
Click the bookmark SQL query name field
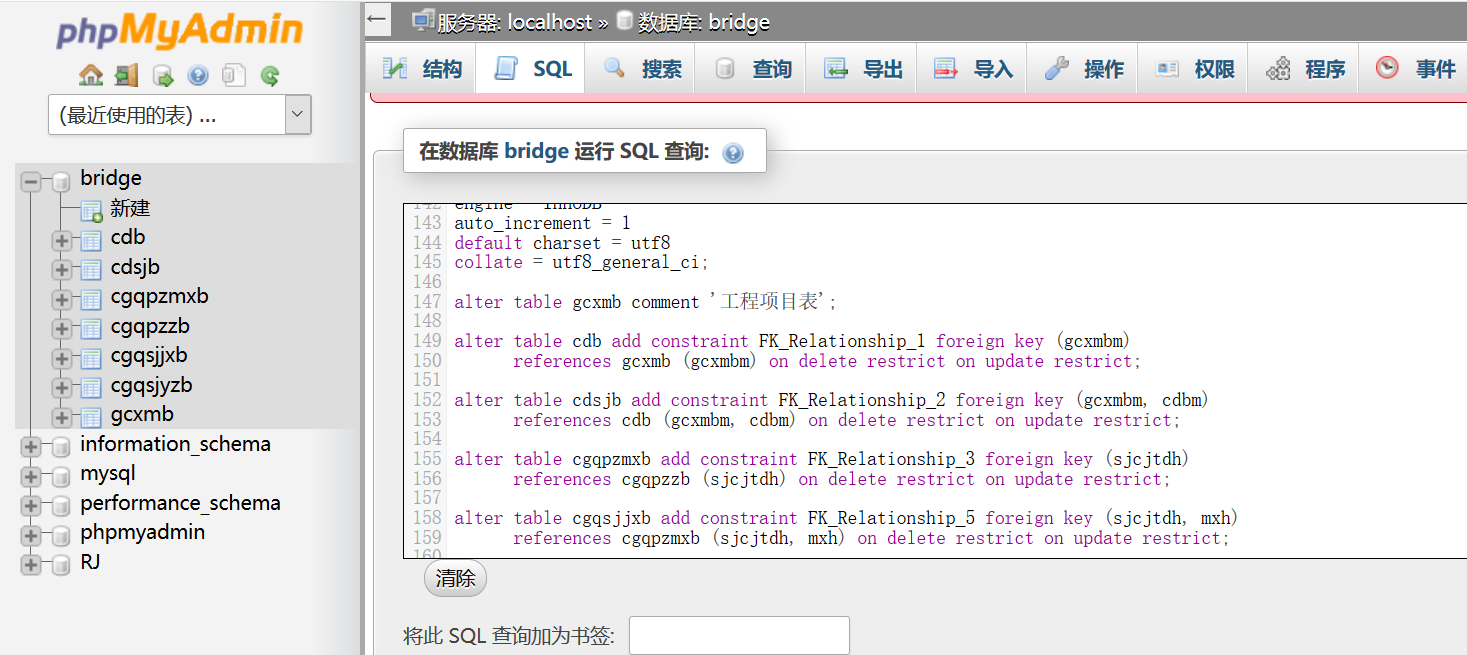(x=739, y=635)
